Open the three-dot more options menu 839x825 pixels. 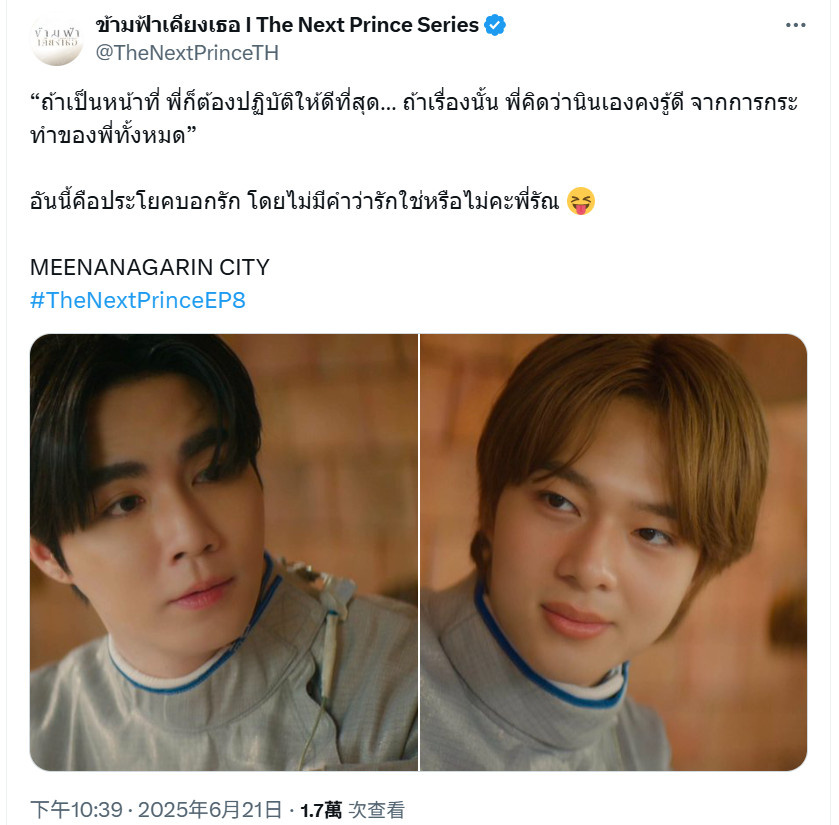pyautogui.click(x=795, y=25)
